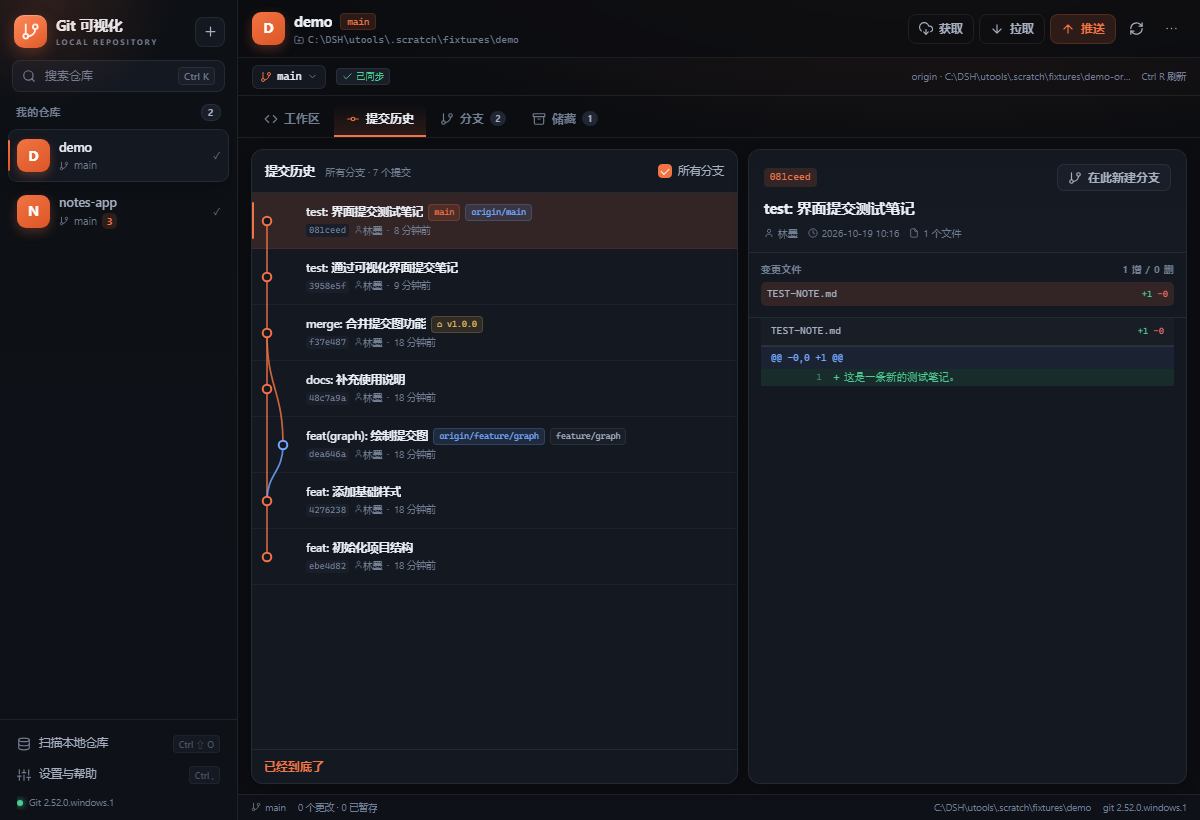The width and height of the screenshot is (1200, 820).
Task: Select commit 'merge: 合并提交图功能'
Action: [494, 332]
